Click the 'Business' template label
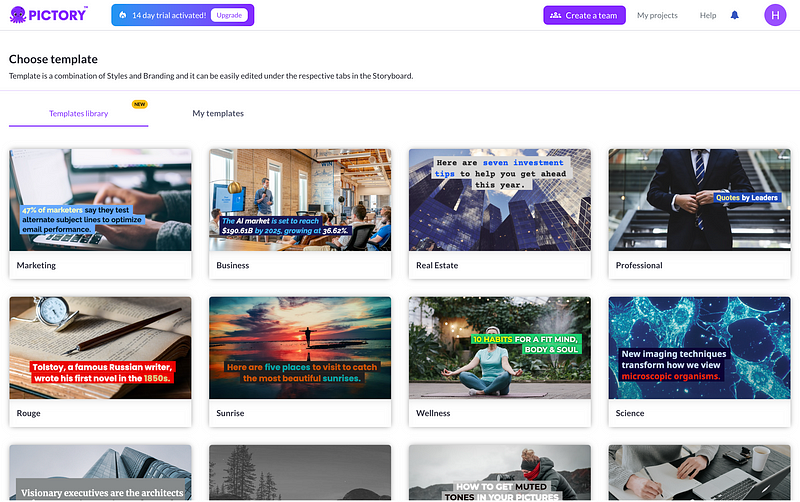 pyautogui.click(x=233, y=265)
